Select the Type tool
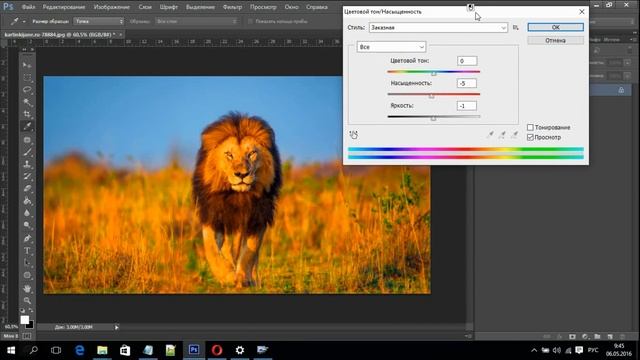The image size is (640, 360). 27,251
